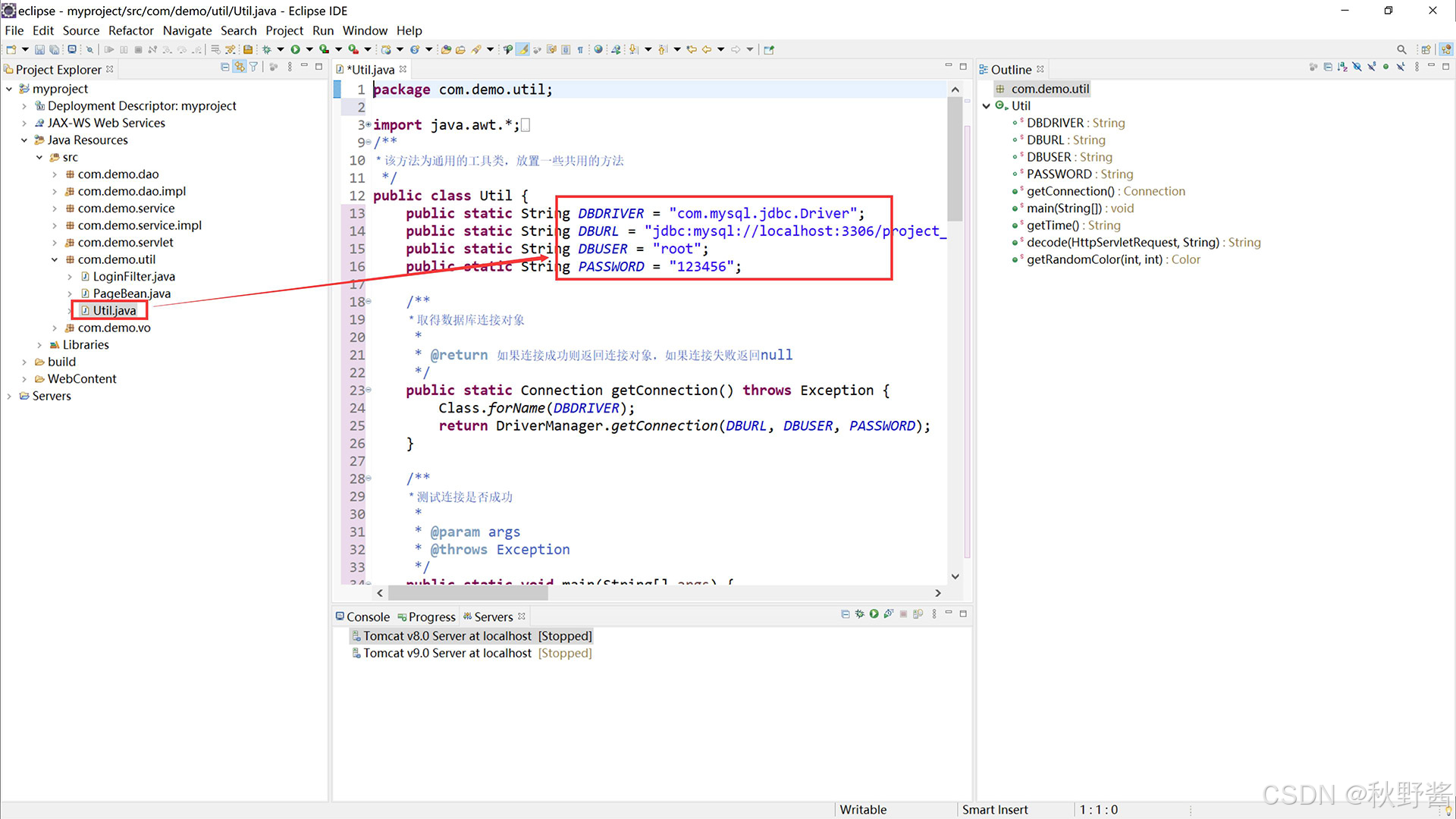Expand the com.demo.dao package node
Screen dimensions: 1456x819
pyautogui.click(x=55, y=174)
